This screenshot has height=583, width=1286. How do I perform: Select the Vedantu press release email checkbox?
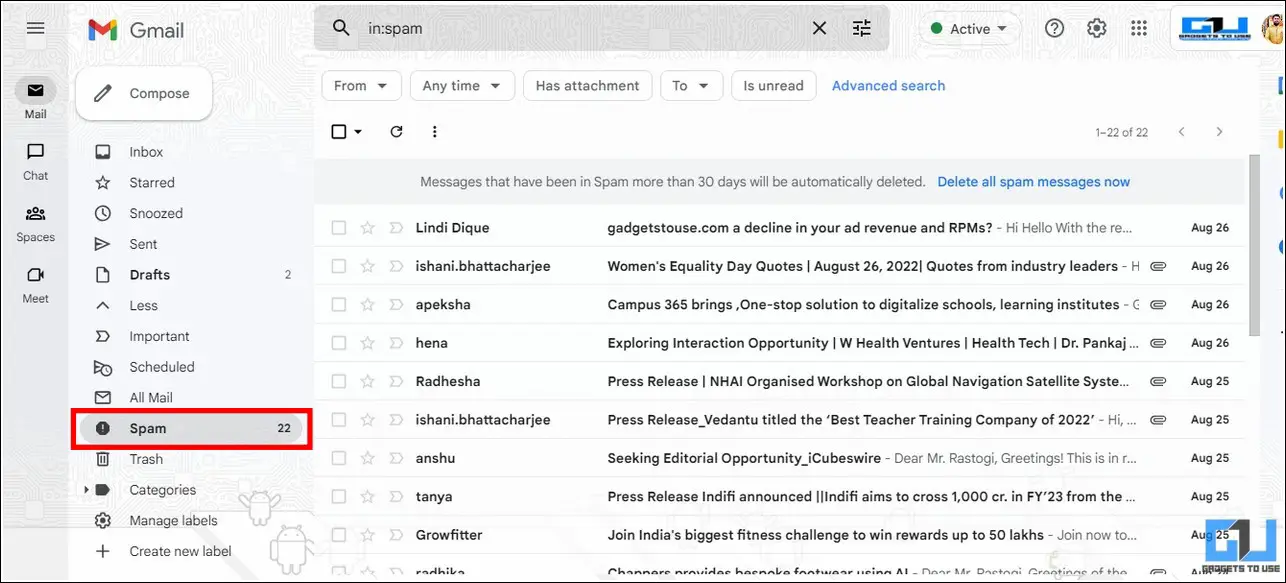coord(339,420)
